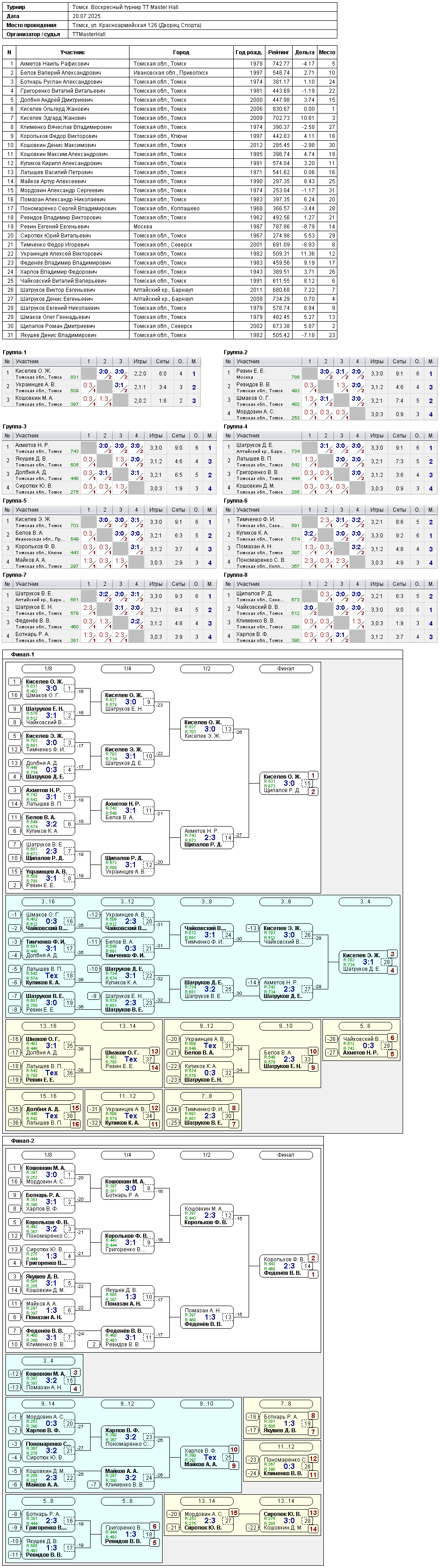Click rating value '787.86'
442x1568 pixels.
(281, 227)
